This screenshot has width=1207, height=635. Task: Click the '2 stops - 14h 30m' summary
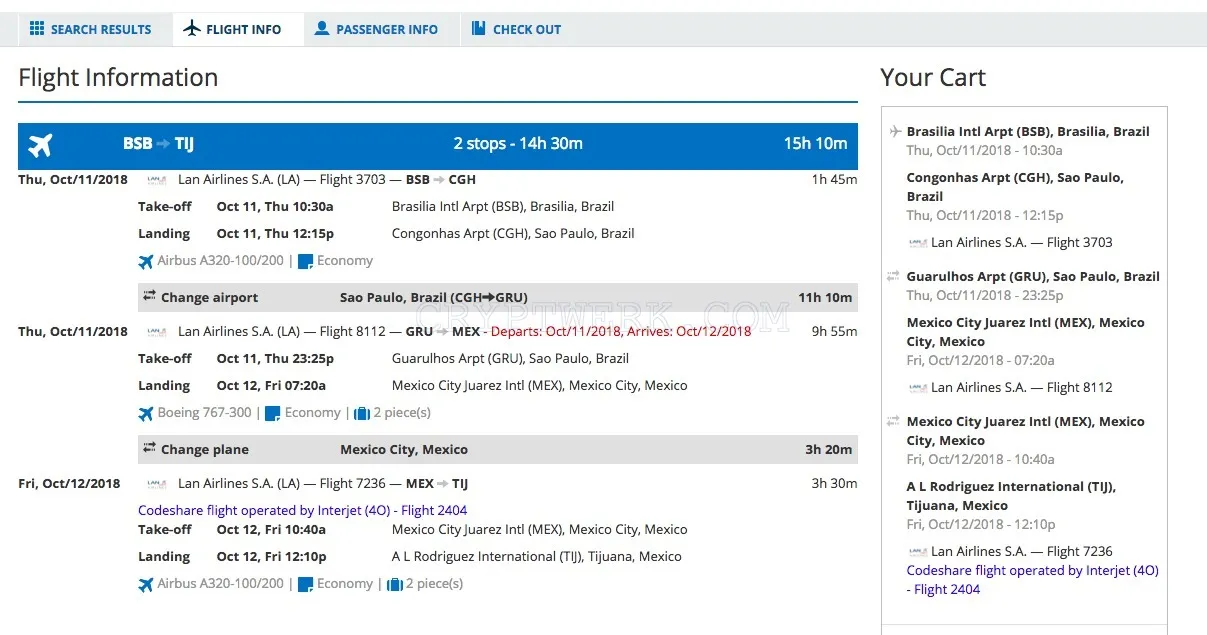coord(518,144)
